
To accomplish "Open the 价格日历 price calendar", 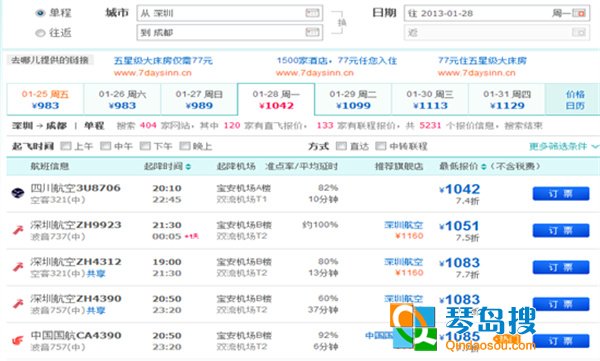I will coord(575,100).
